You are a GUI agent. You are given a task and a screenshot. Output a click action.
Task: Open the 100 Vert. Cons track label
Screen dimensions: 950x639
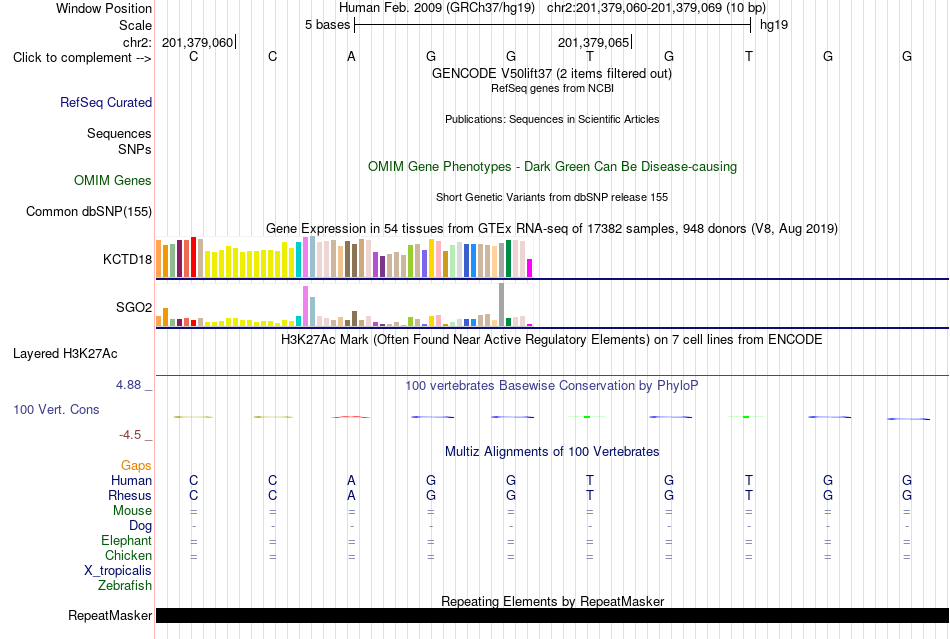[x=56, y=410]
